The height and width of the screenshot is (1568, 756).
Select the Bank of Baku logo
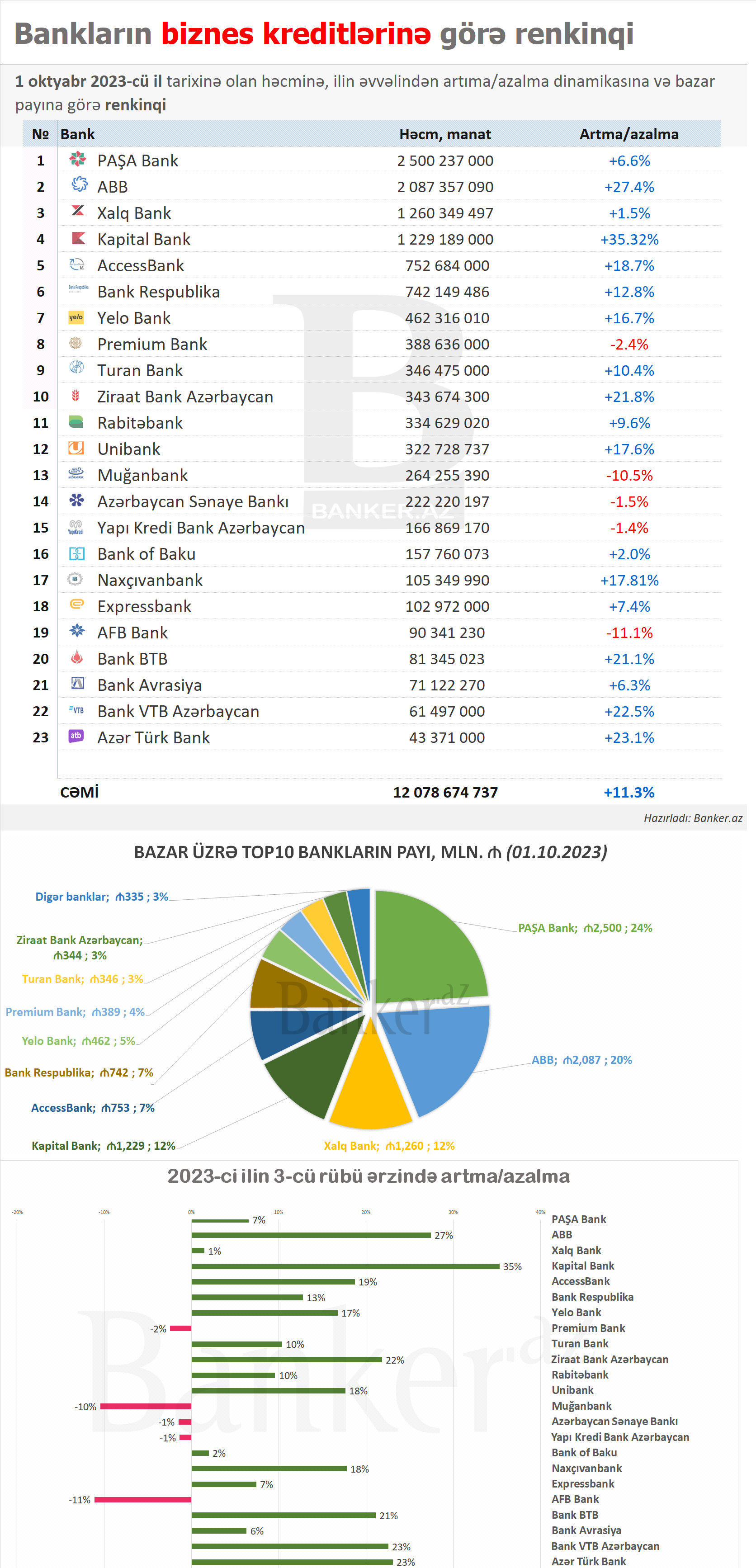coord(77,553)
